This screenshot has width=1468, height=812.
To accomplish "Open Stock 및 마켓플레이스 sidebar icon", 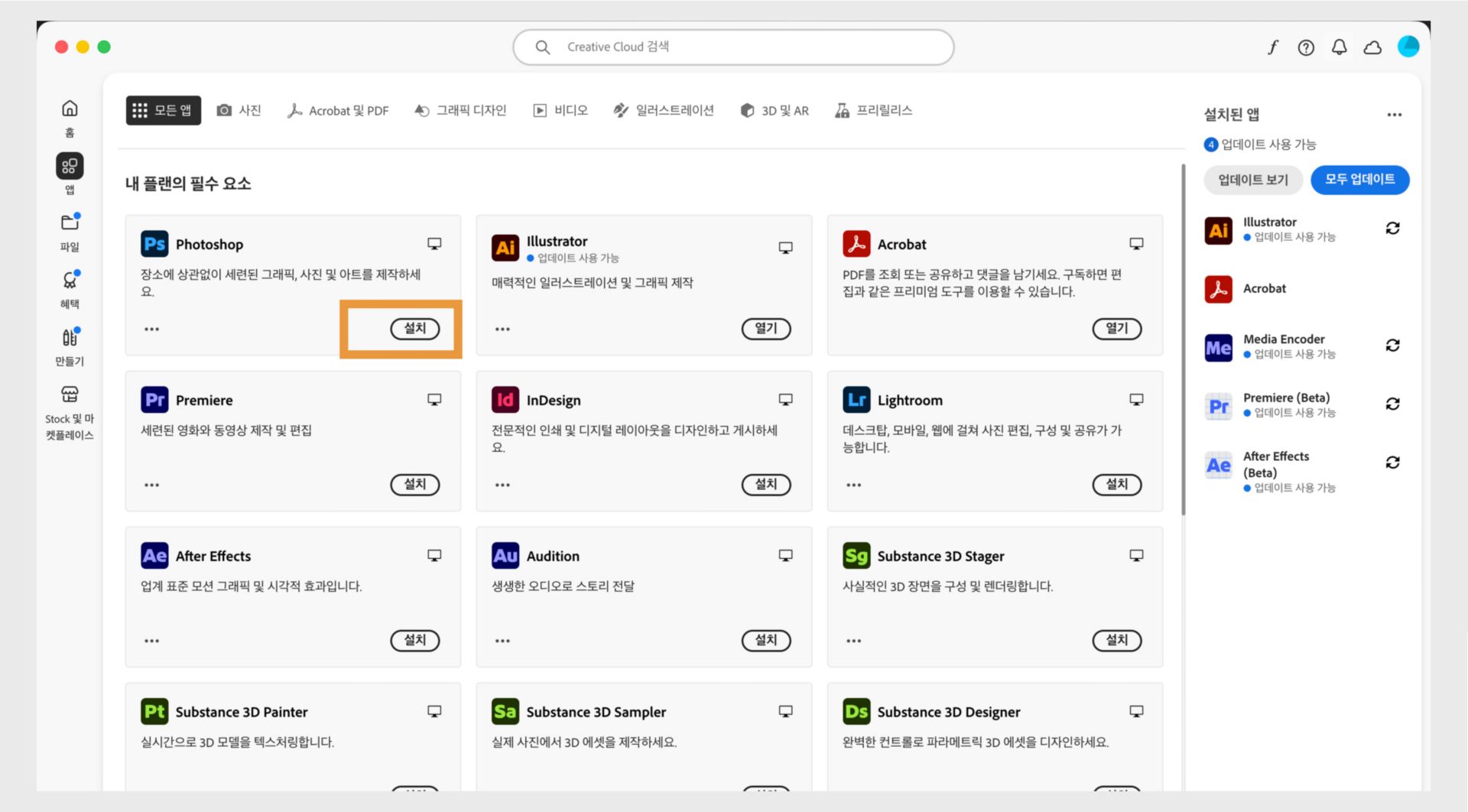I will [70, 395].
